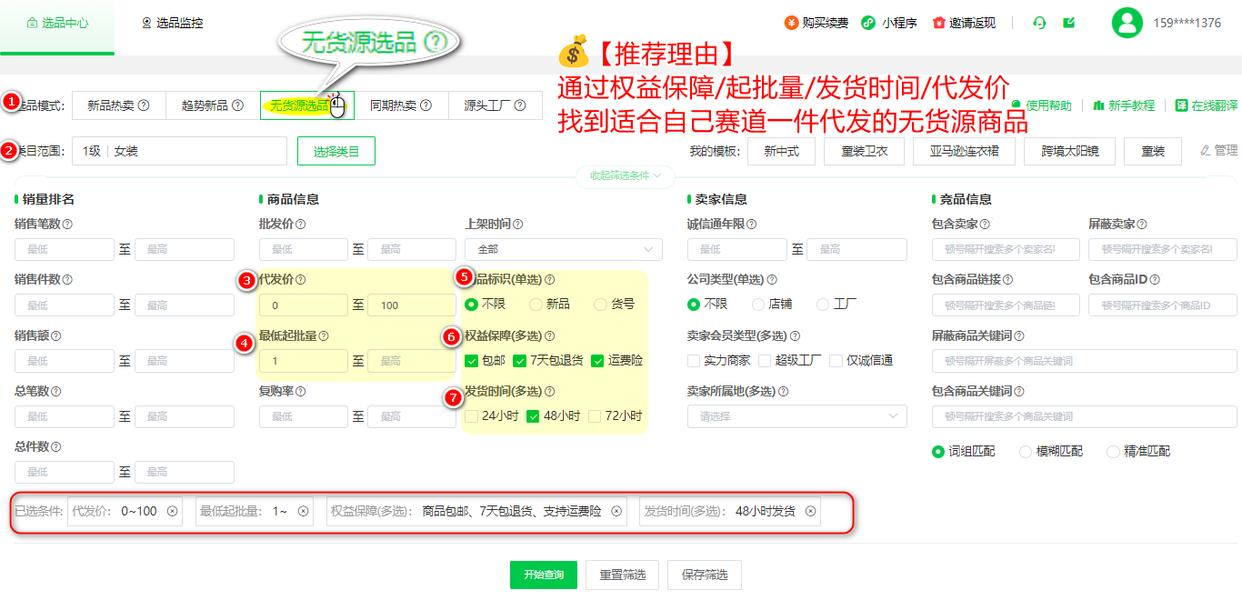Screen dimensions: 1242x600
Task: Open 使用帮助 link
Action: coord(1041,106)
